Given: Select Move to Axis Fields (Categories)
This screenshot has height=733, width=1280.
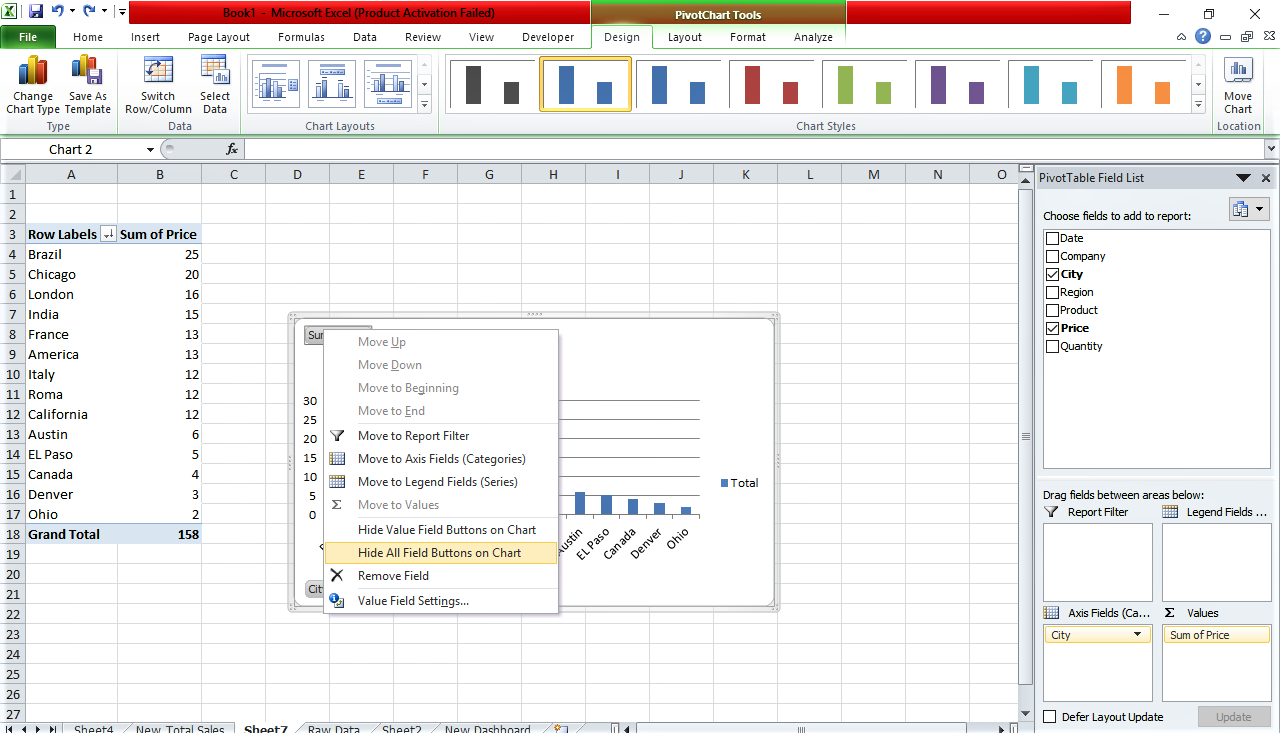Looking at the screenshot, I should click(x=441, y=459).
